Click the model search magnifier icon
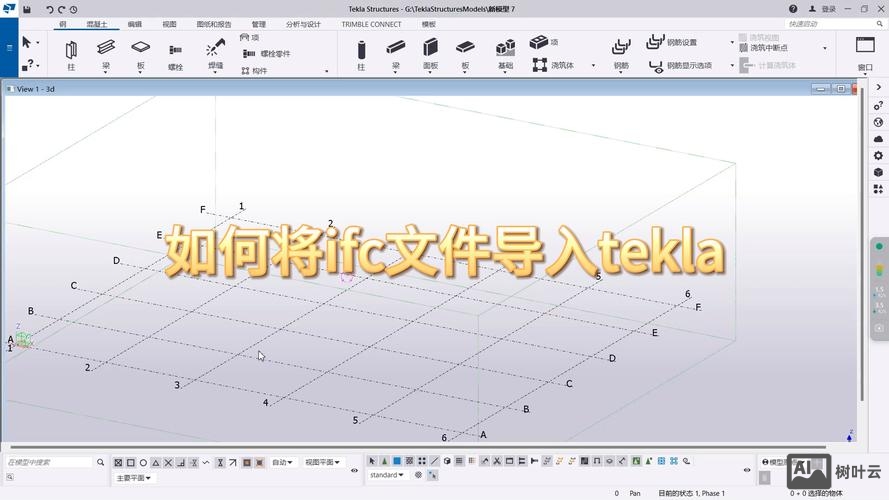 pos(100,462)
